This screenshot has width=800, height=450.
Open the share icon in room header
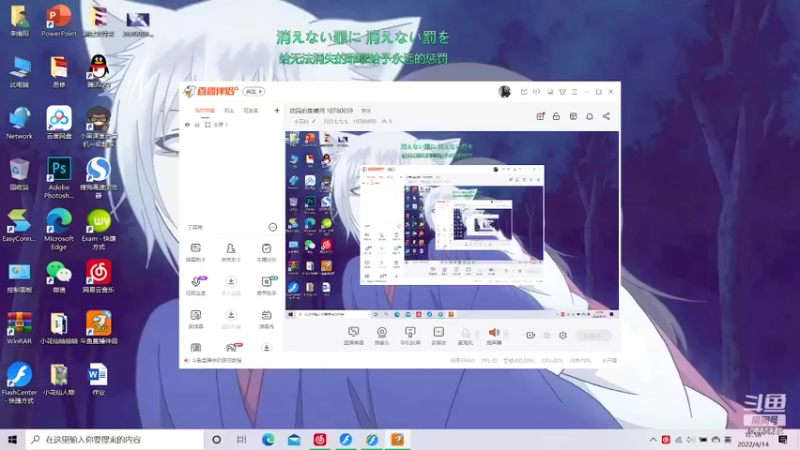606,116
